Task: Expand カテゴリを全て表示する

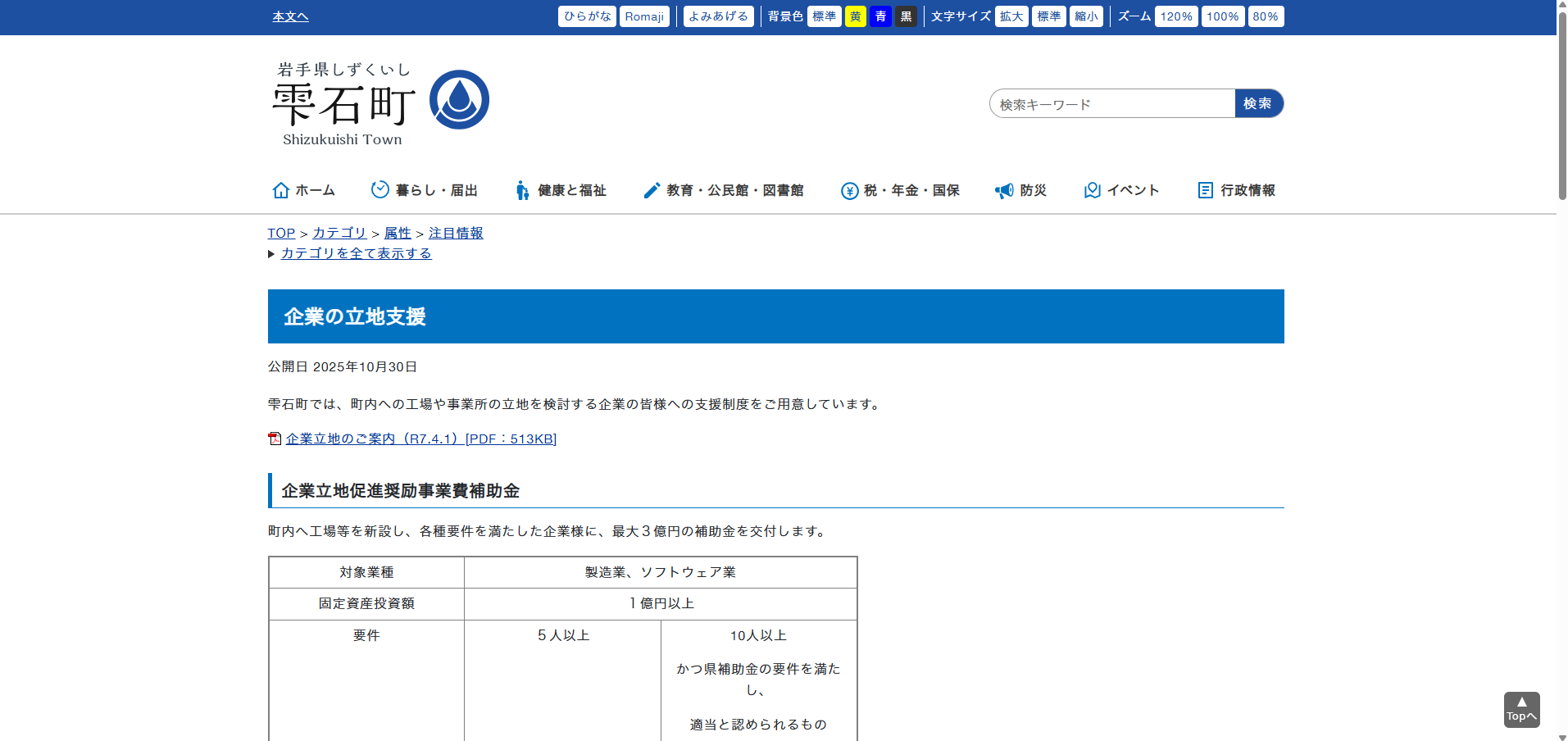Action: click(356, 253)
